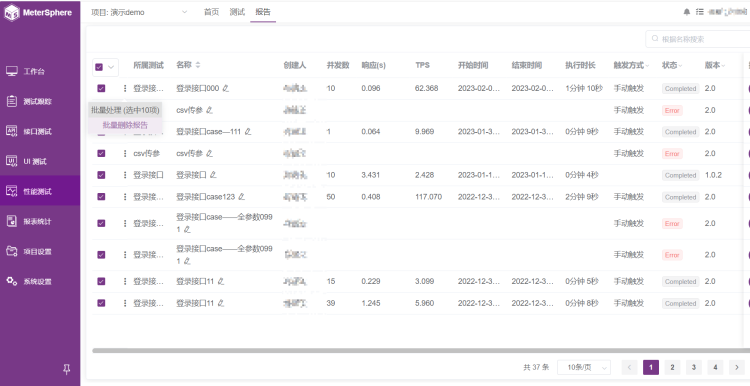The height and width of the screenshot is (386, 750).
Task: Open the 项目设置 sidebar item
Action: coord(40,252)
